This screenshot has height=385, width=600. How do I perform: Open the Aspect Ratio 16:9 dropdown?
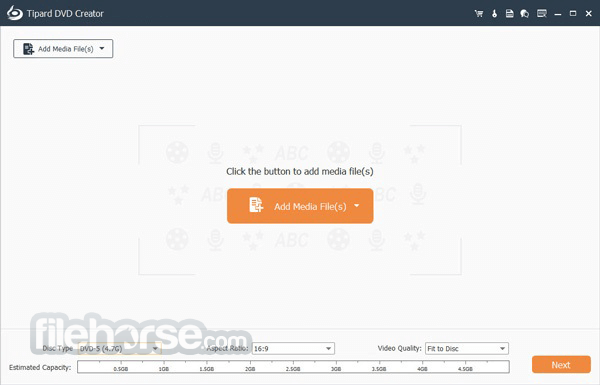[293, 349]
